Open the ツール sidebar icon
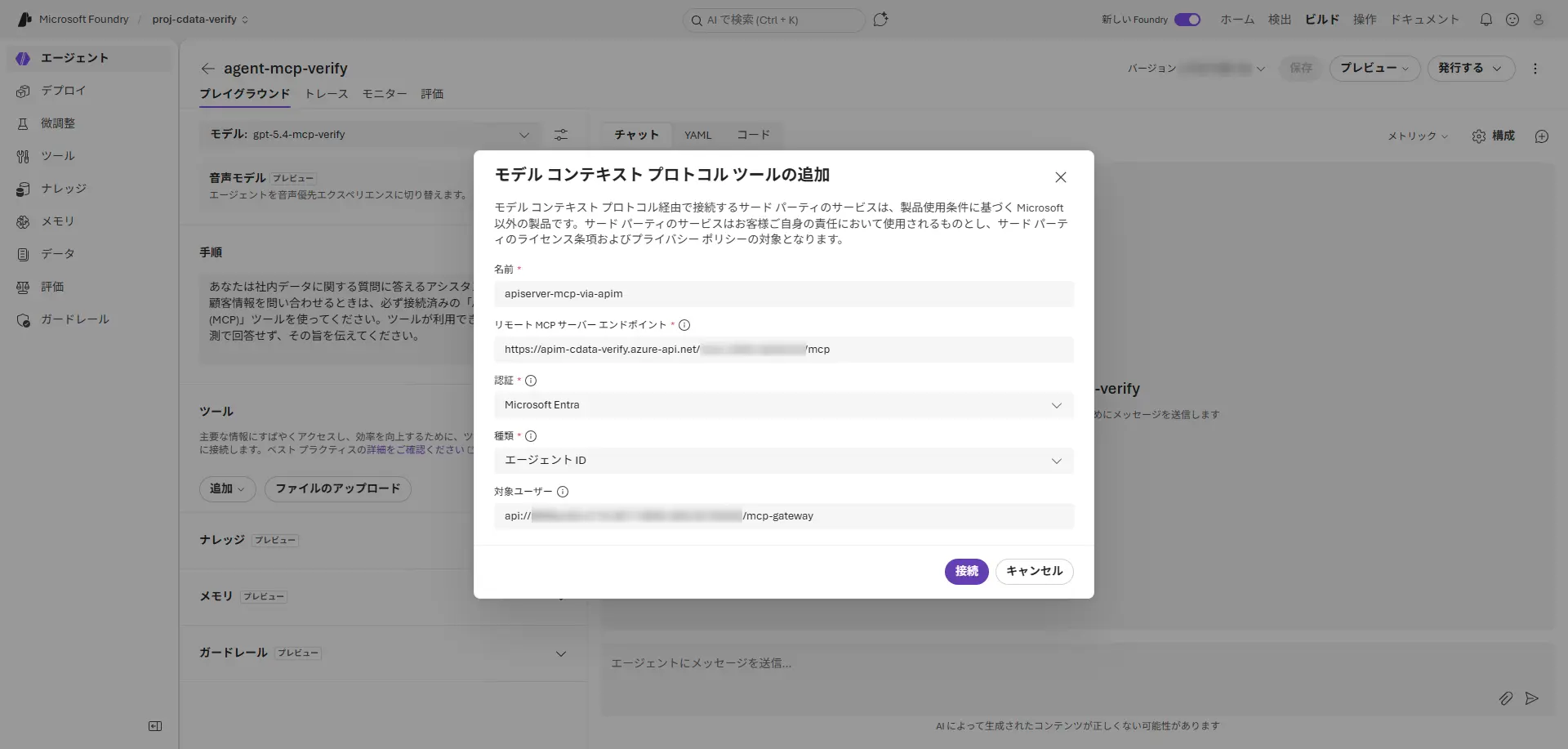1568x749 pixels. 23,156
